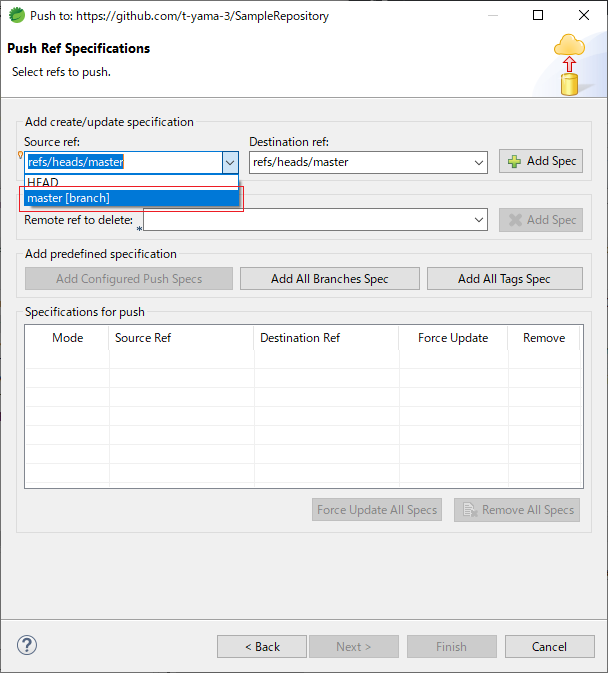
Task: Click the help question mark icon
Action: (27, 645)
